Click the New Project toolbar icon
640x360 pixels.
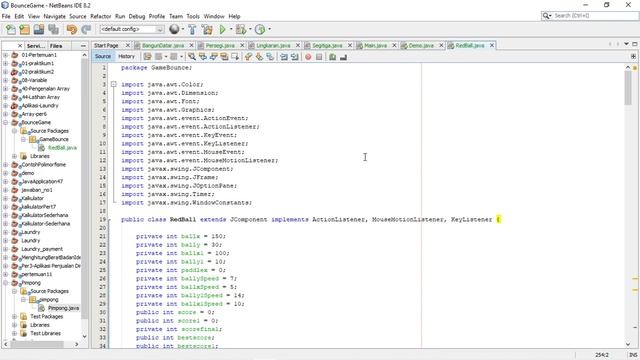click(x=25, y=29)
